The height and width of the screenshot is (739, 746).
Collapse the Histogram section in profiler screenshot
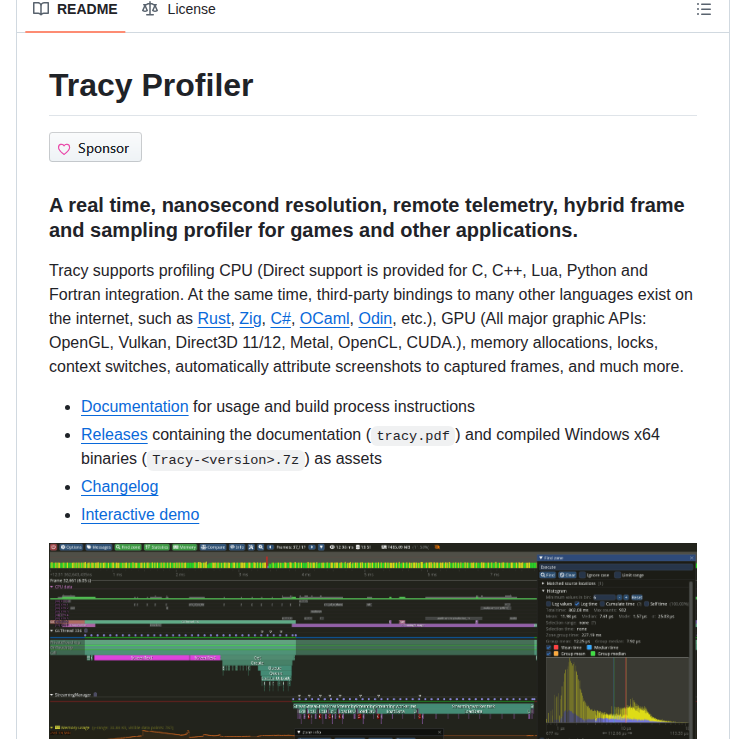coord(544,591)
